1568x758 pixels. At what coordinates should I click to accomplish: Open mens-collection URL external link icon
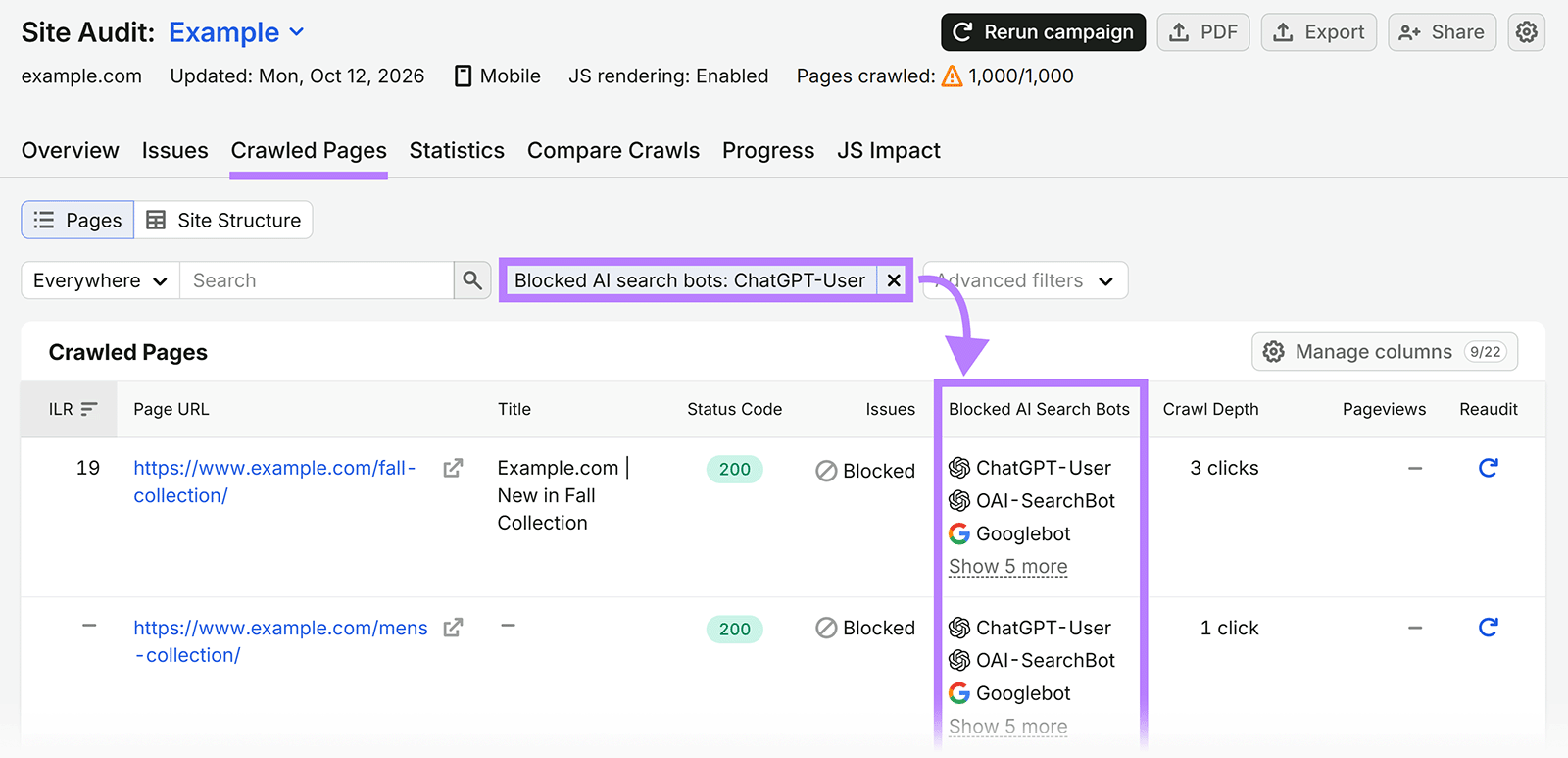453,628
